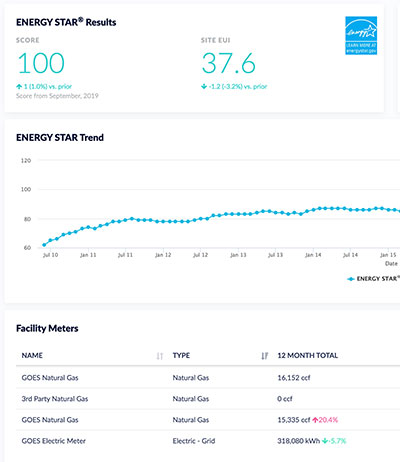Image resolution: width=400 pixels, height=462 pixels.
Task: Select the 3rd Party Natural Gas row
Action: click(208, 399)
